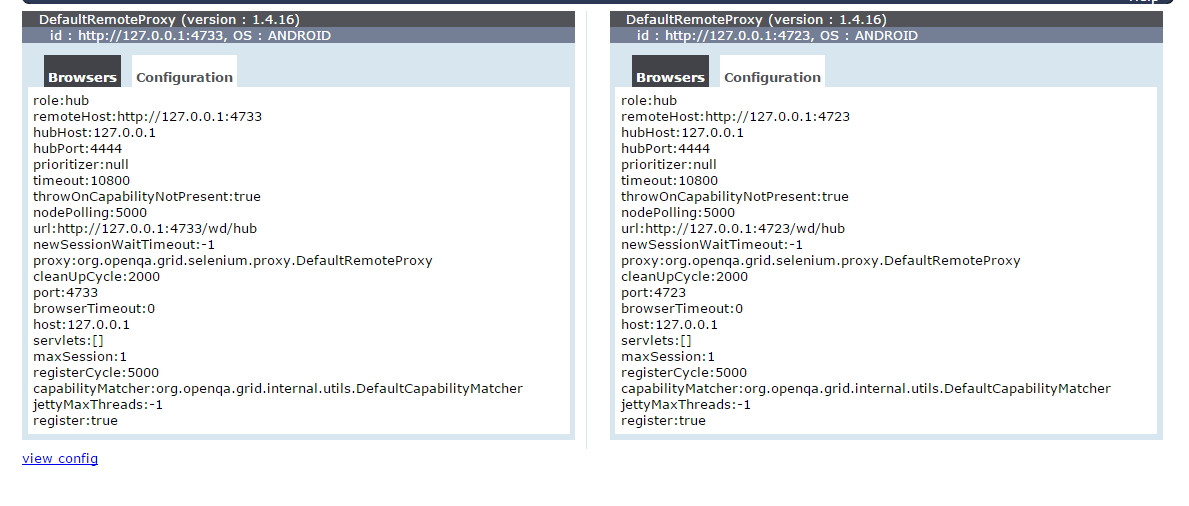Click maxSession:1 in the 4723 proxy panel

pyautogui.click(x=667, y=357)
